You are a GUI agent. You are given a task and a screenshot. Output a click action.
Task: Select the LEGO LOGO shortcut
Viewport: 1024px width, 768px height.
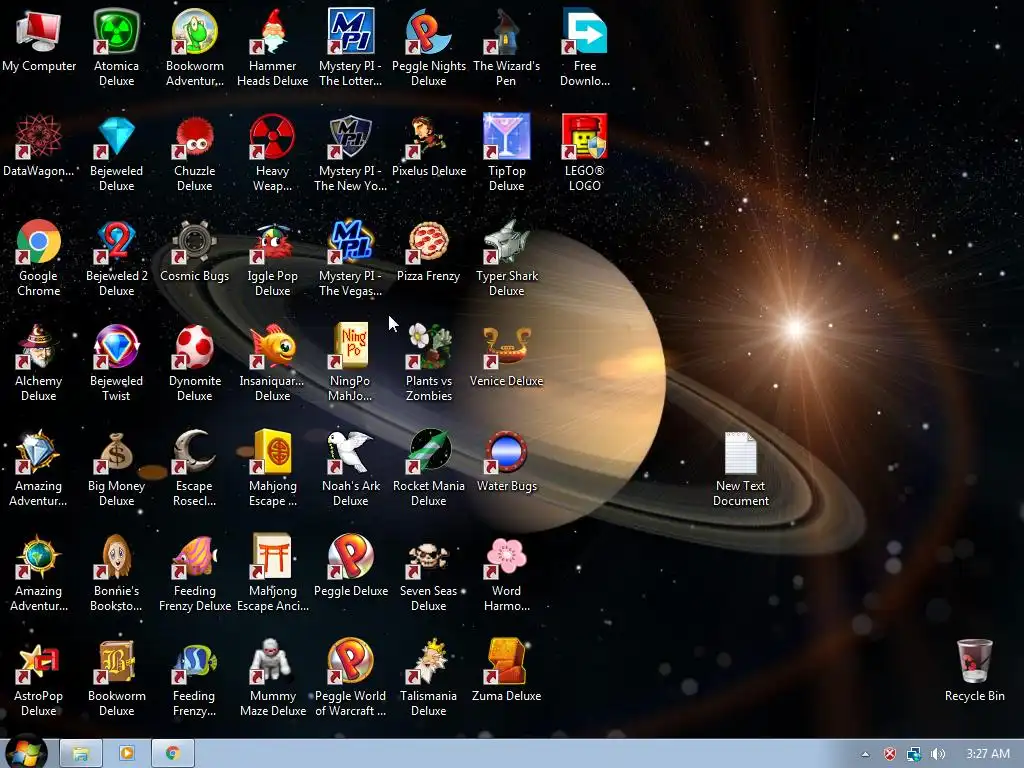pyautogui.click(x=584, y=137)
